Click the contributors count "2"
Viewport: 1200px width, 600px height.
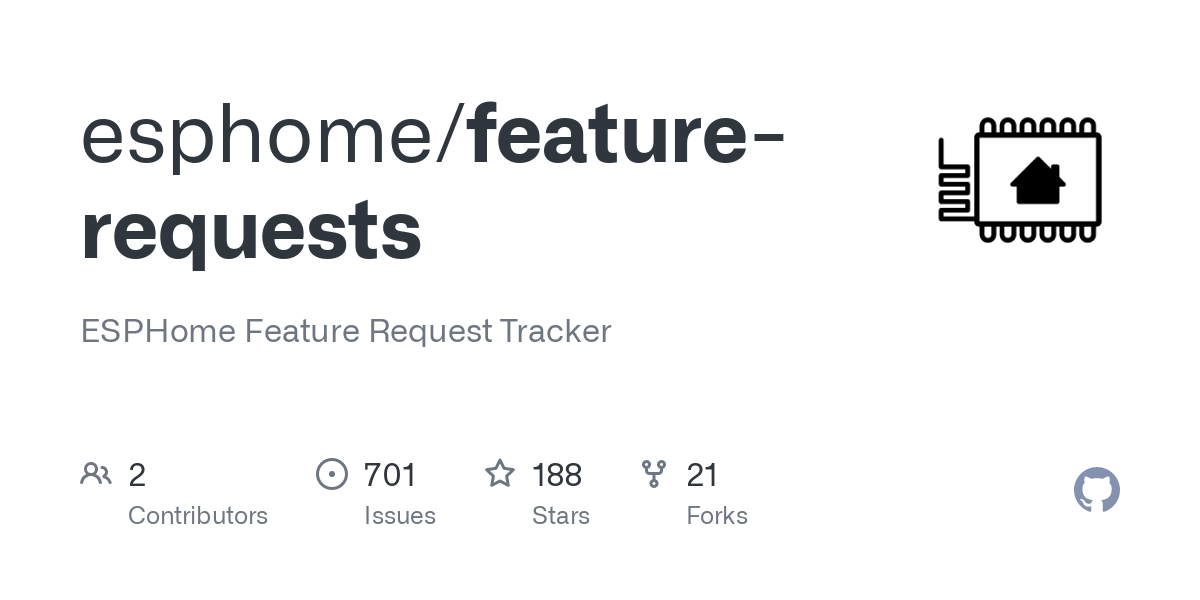[x=137, y=474]
